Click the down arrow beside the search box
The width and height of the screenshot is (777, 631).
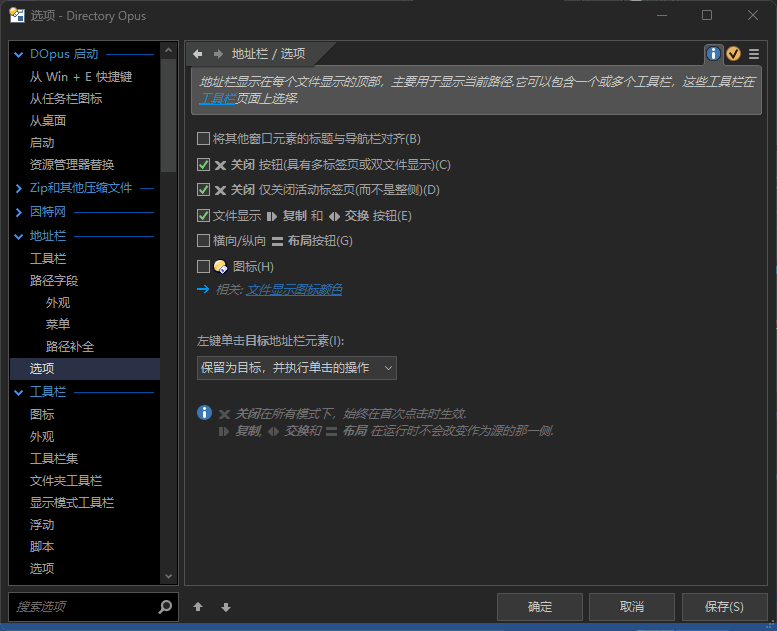(x=226, y=607)
